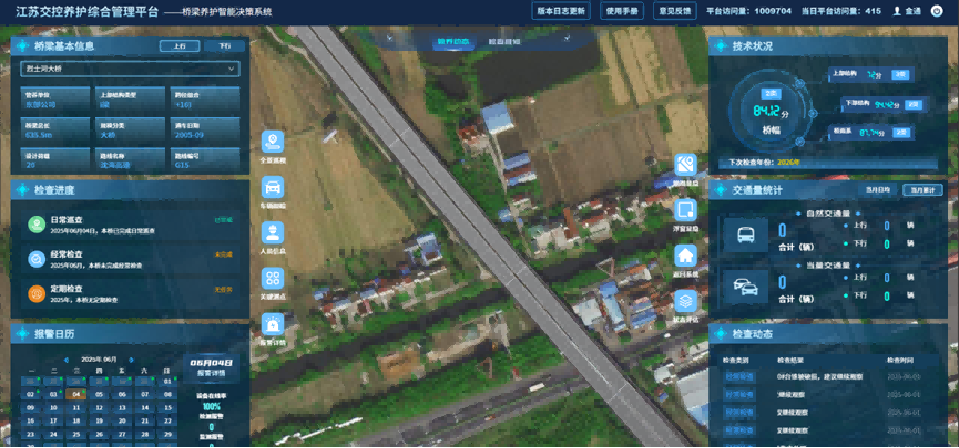Select the second center tab above map

[504, 43]
